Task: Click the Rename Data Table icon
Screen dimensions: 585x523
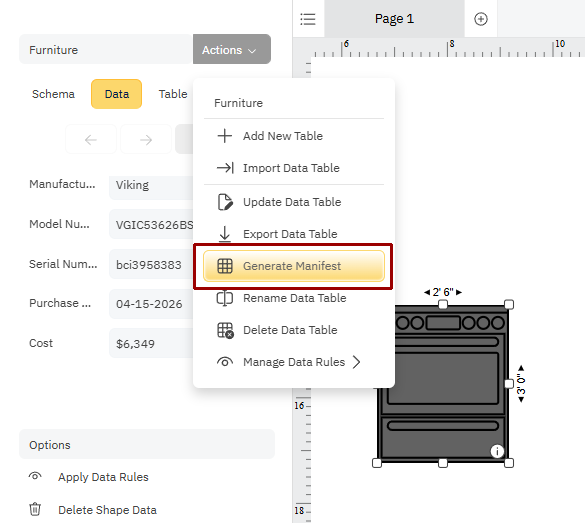Action: click(x=225, y=298)
